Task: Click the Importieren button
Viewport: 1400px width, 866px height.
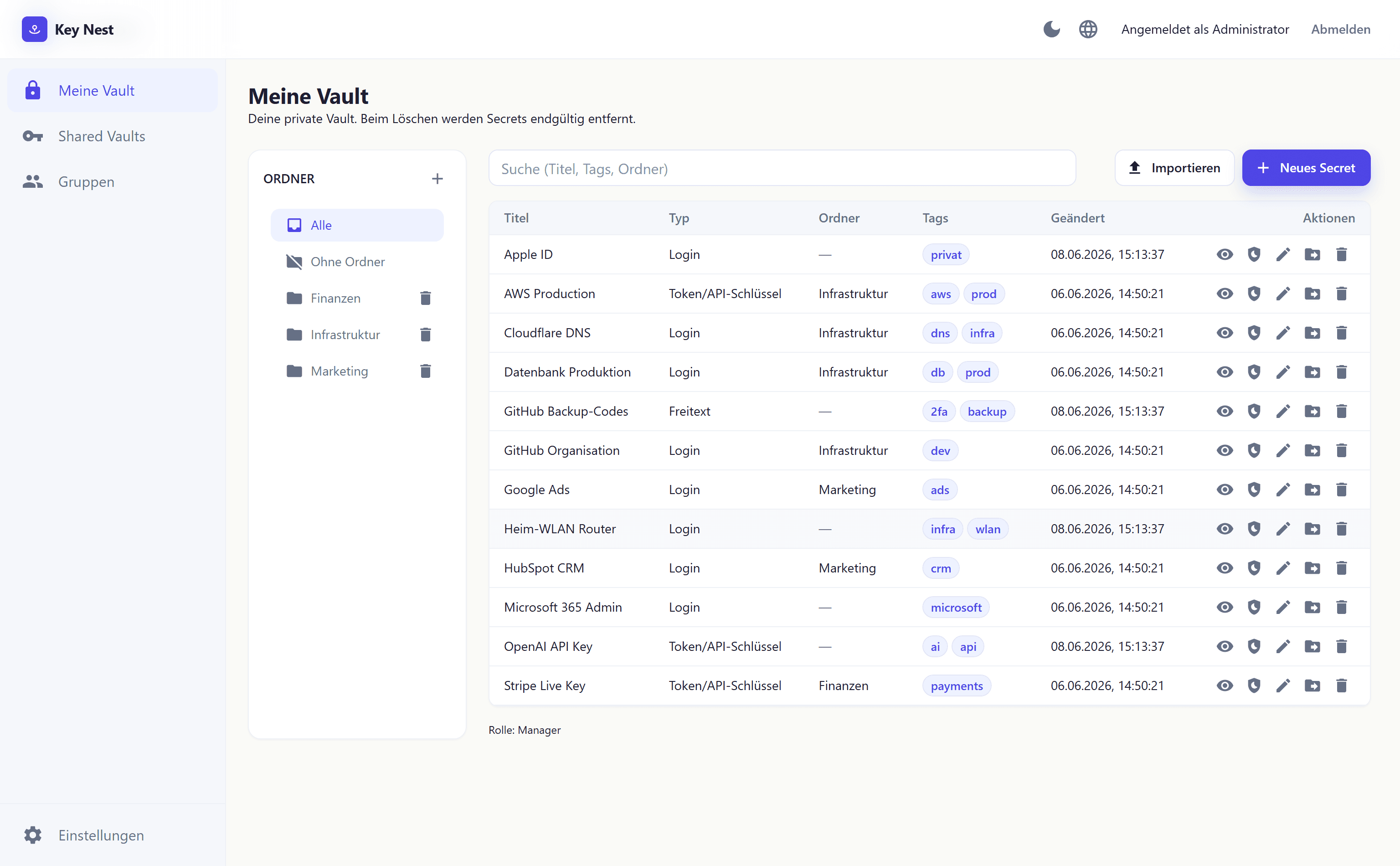Action: 1174,168
